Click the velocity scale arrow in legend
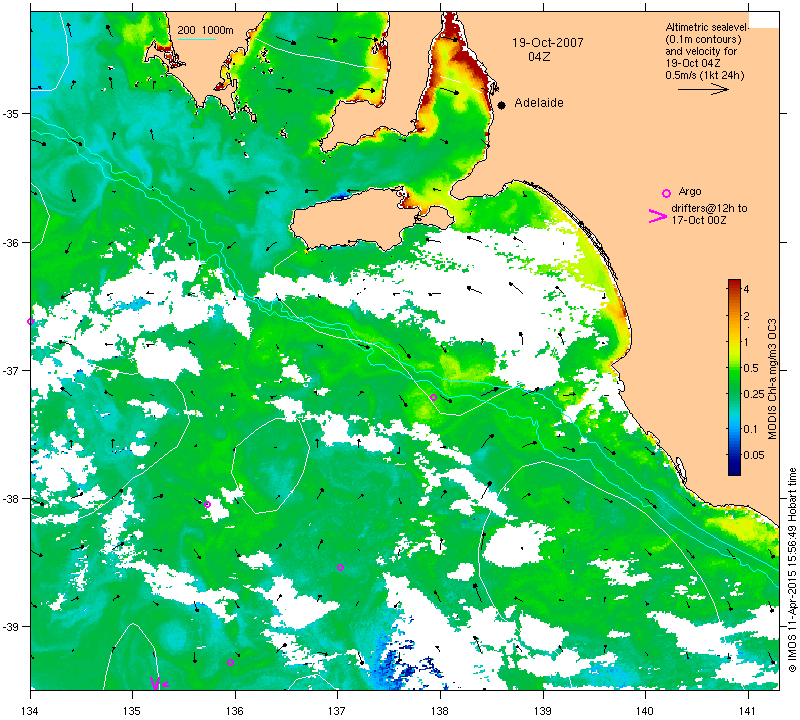 703,89
